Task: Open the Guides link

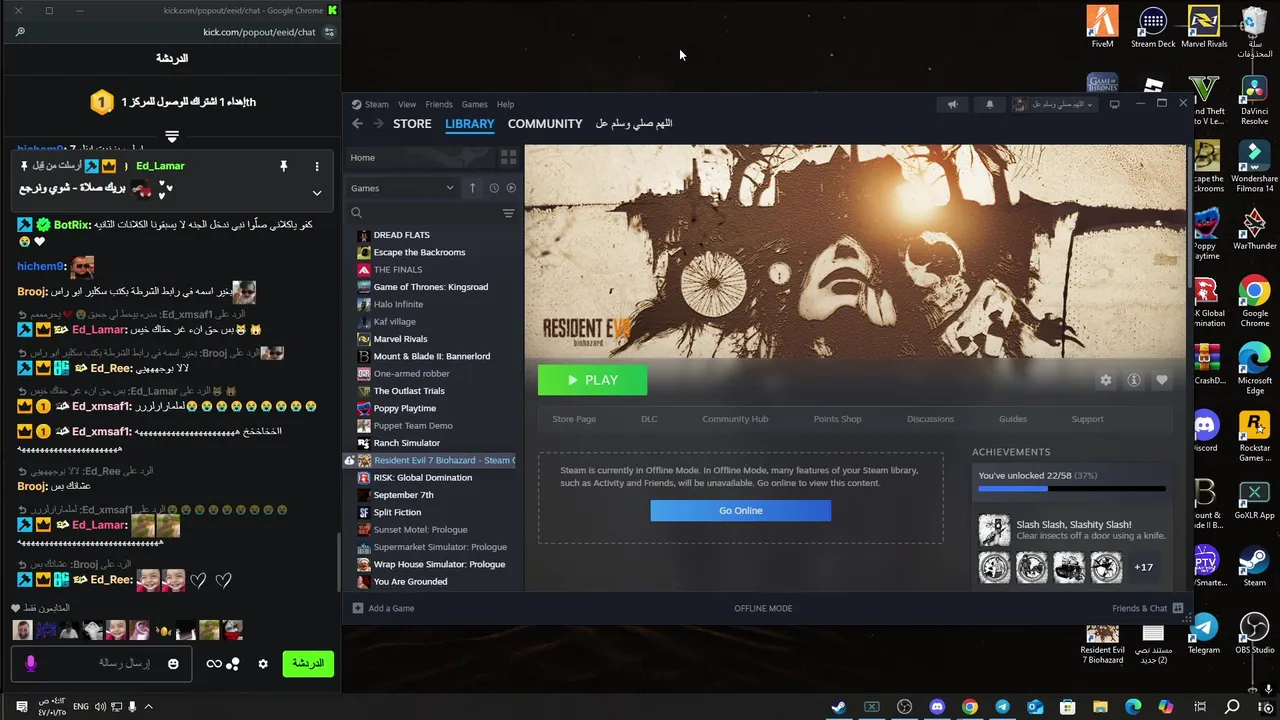Action: point(1013,419)
